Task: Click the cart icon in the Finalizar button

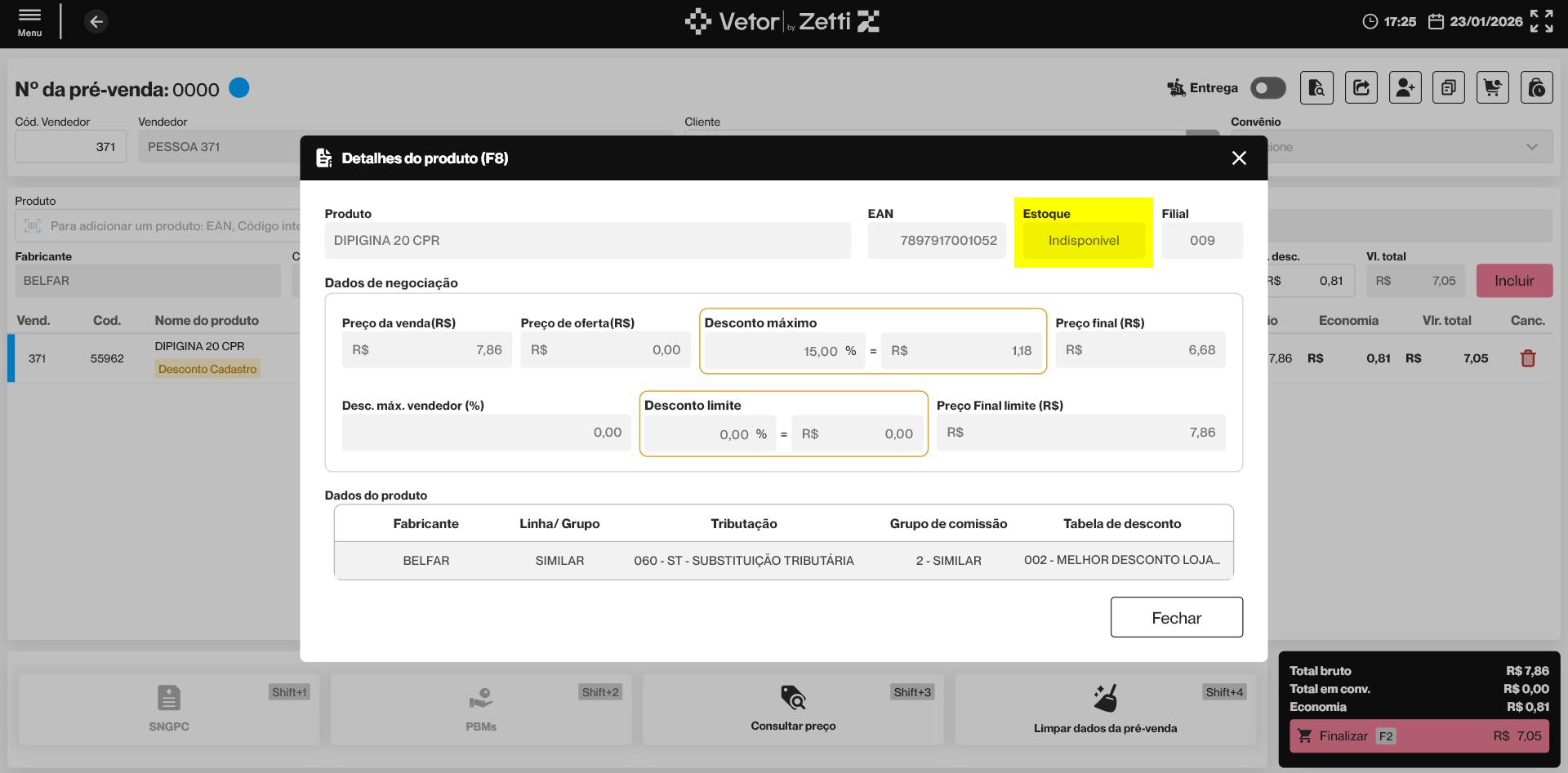Action: tap(1305, 736)
